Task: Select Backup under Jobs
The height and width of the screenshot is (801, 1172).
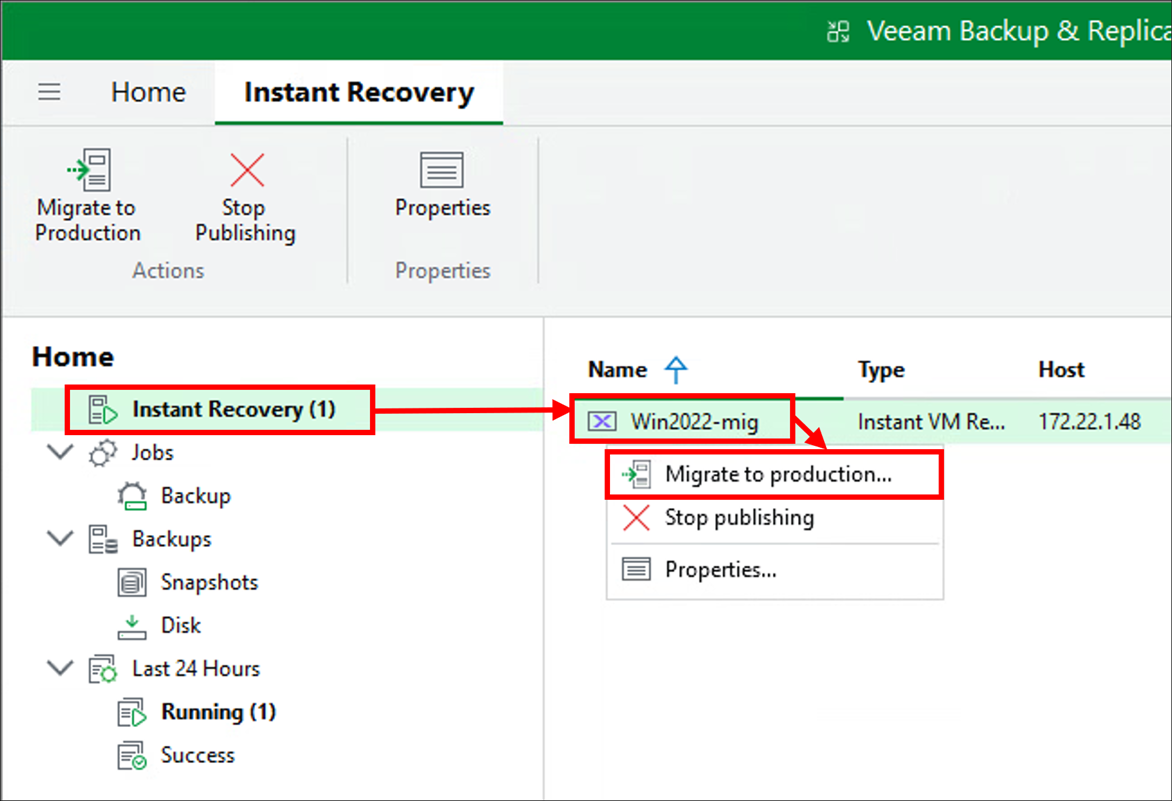Action: click(x=196, y=496)
